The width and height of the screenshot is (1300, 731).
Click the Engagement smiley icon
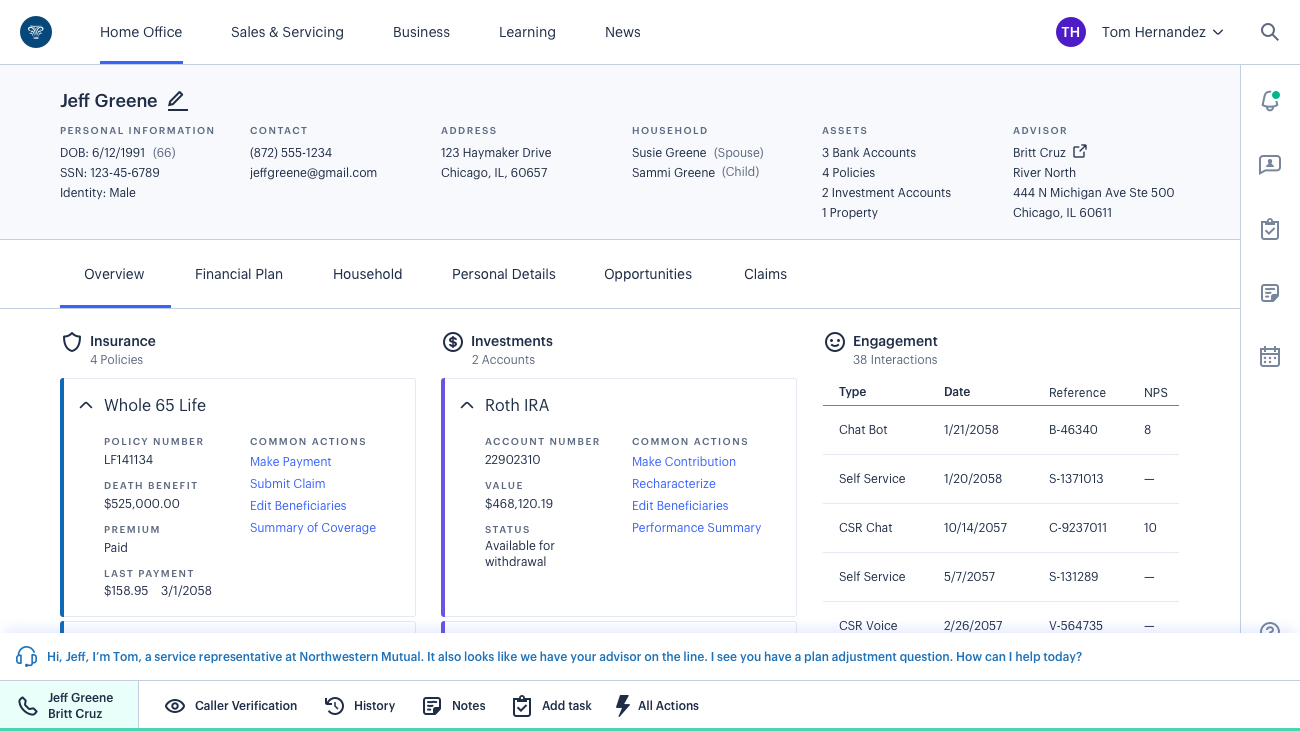[834, 342]
